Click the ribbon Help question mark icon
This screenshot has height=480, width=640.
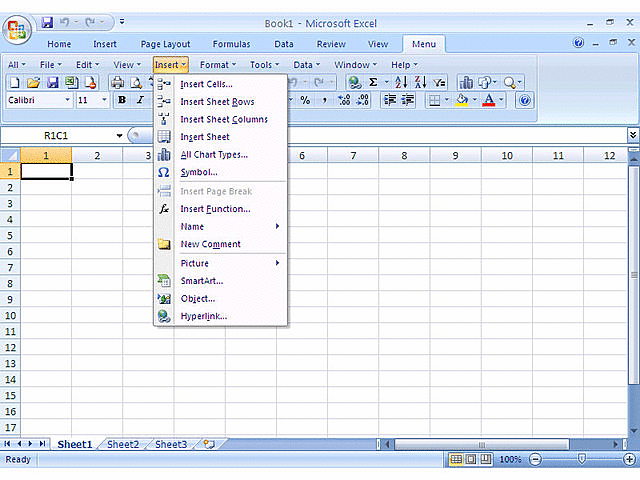[578, 42]
